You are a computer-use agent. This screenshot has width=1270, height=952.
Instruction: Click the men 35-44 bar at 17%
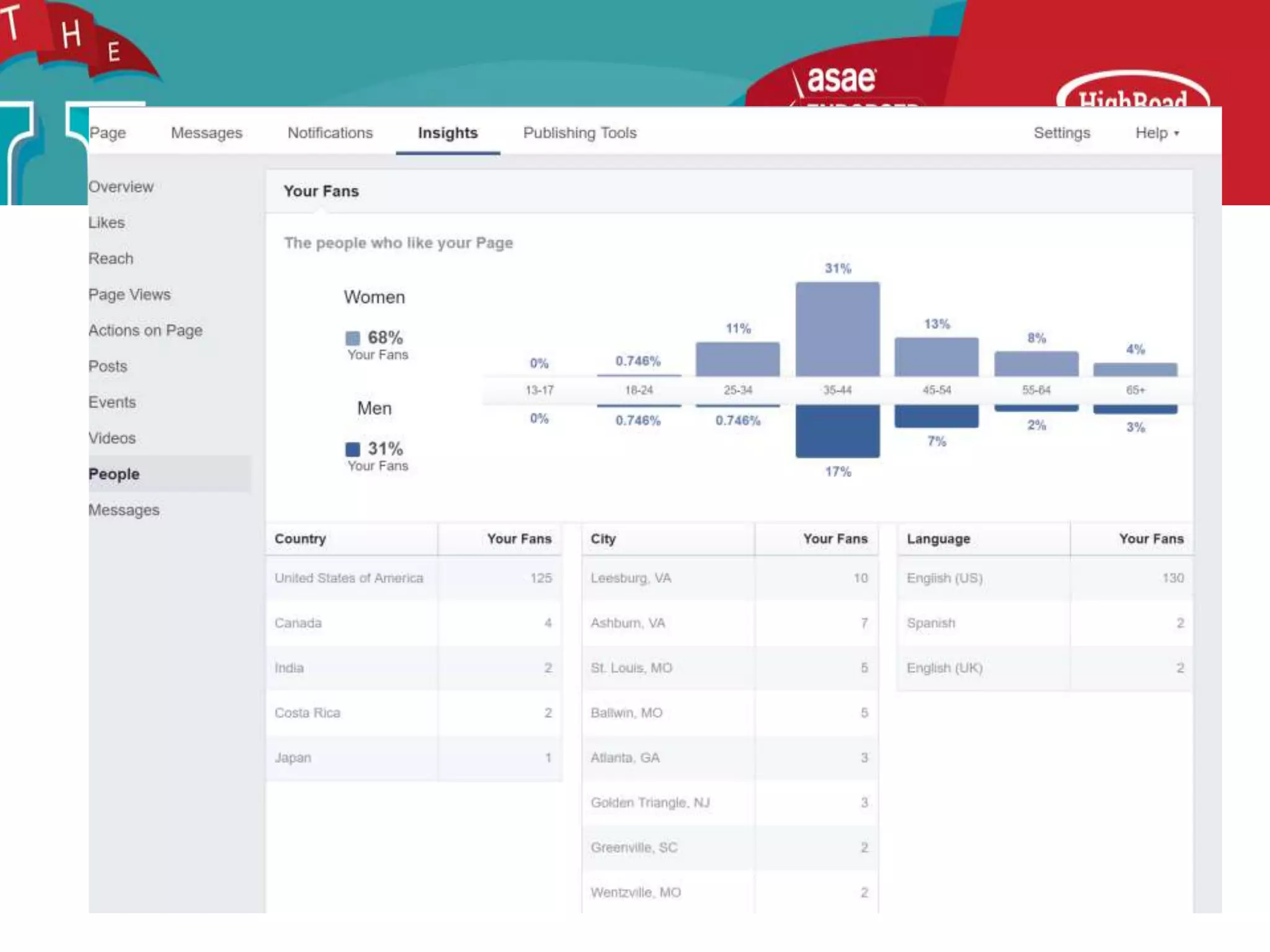coord(837,431)
